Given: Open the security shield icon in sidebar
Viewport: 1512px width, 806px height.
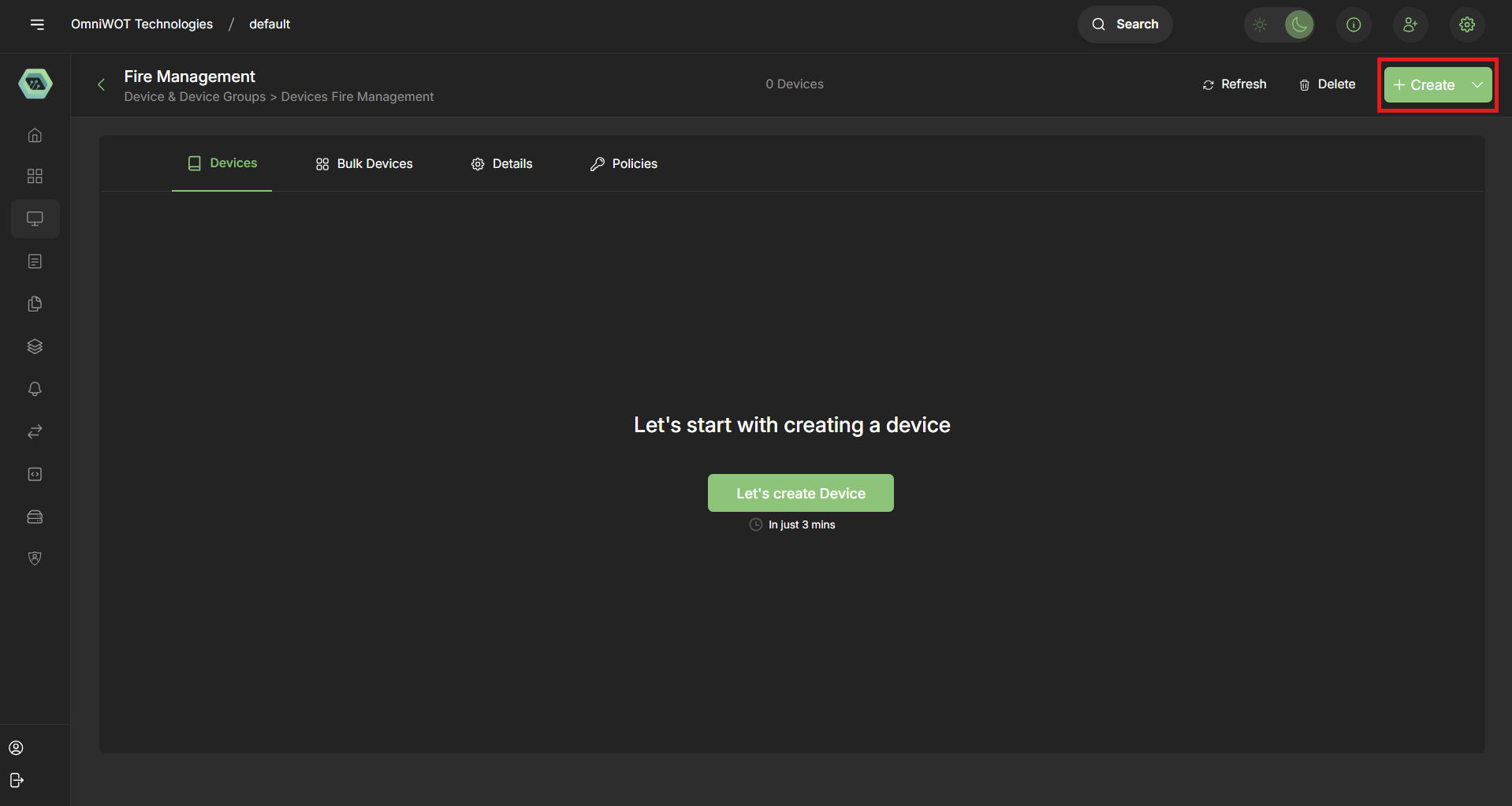Looking at the screenshot, I should point(35,558).
